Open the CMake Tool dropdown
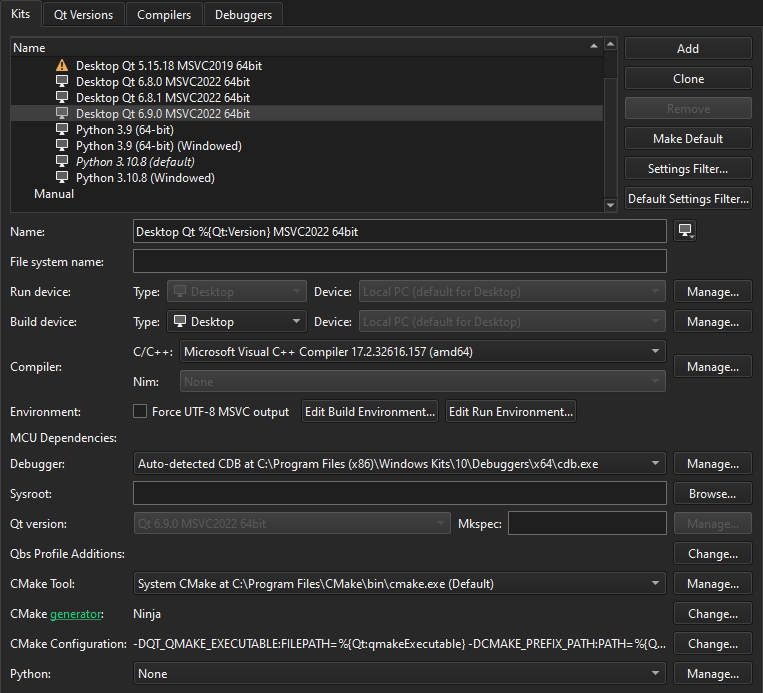Screen dimensions: 763x693 coord(399,584)
